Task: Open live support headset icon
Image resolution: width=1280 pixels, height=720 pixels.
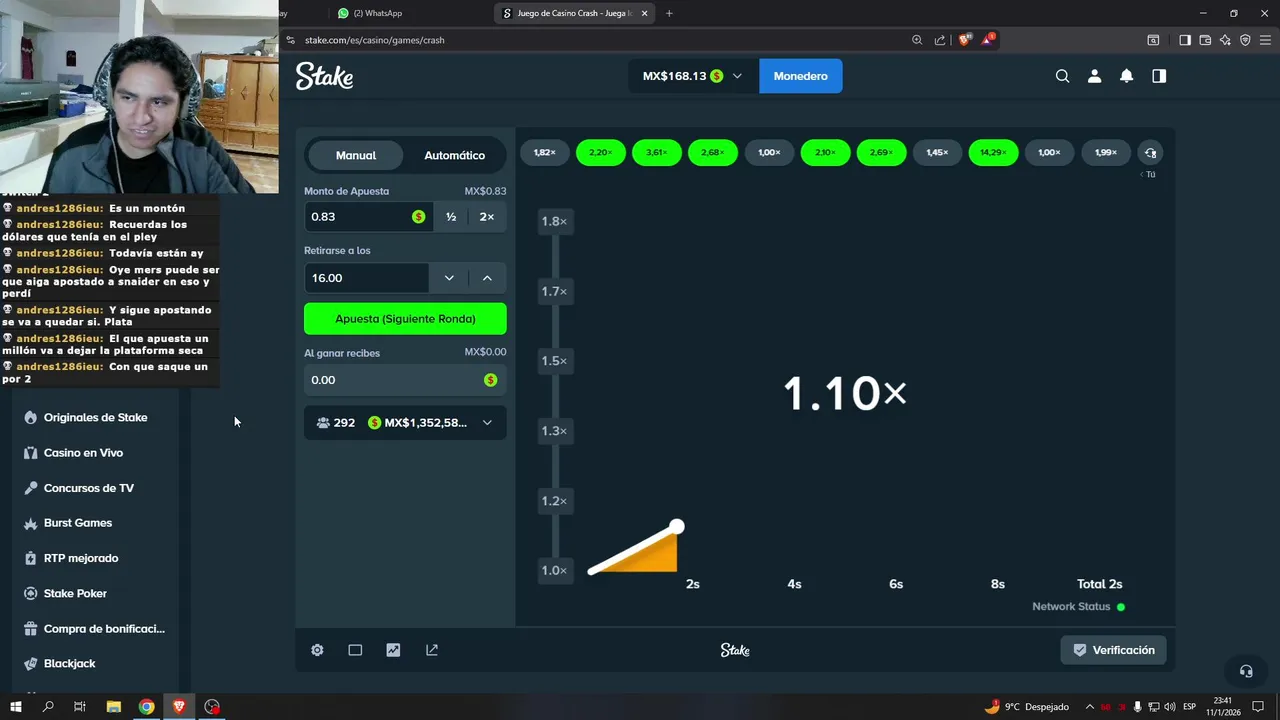Action: (x=1246, y=671)
